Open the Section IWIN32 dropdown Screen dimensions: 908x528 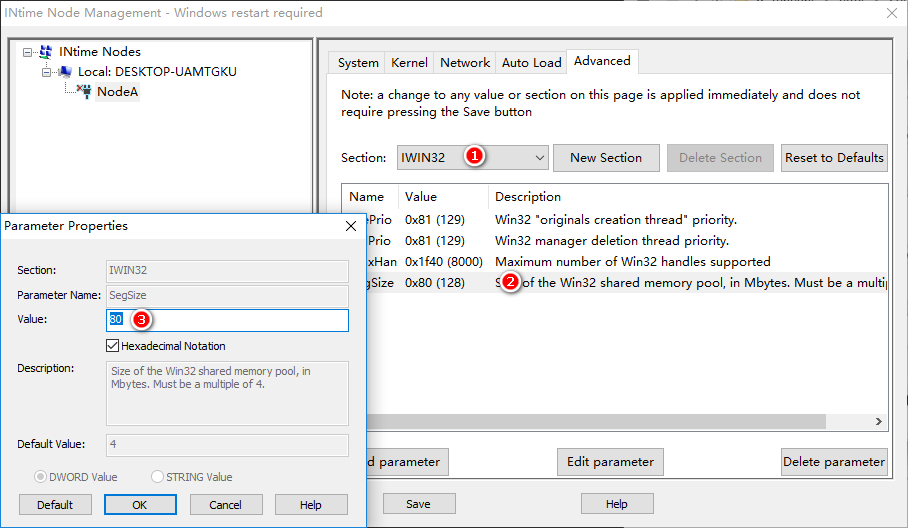pyautogui.click(x=473, y=157)
